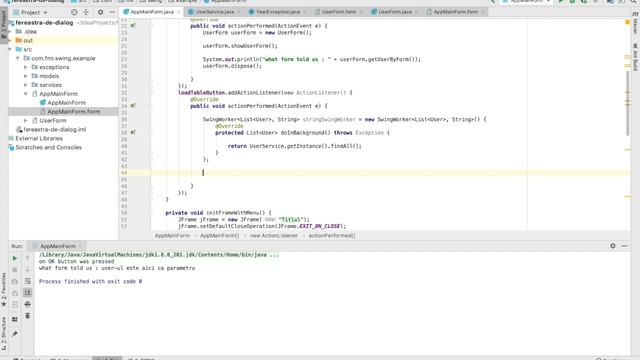Hide the Run panel with minus icon
The height and width of the screenshot is (360, 640).
(624, 246)
